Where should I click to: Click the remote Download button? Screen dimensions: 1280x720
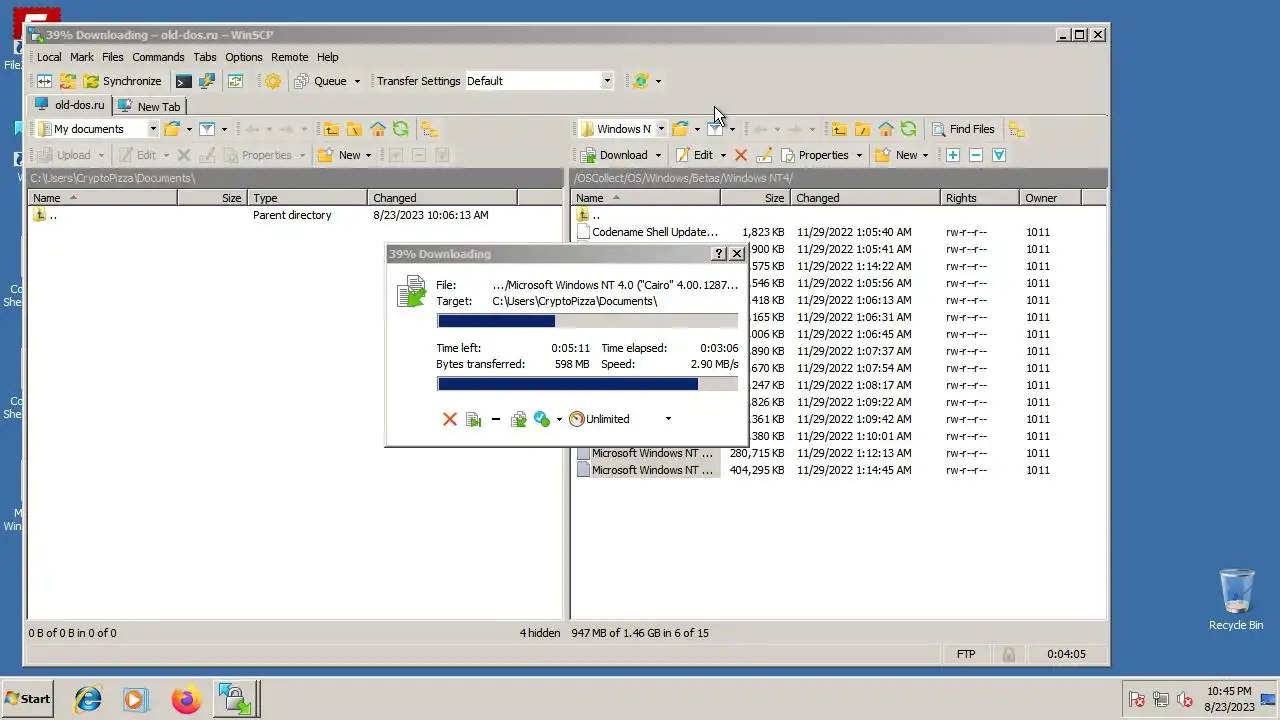coord(613,155)
